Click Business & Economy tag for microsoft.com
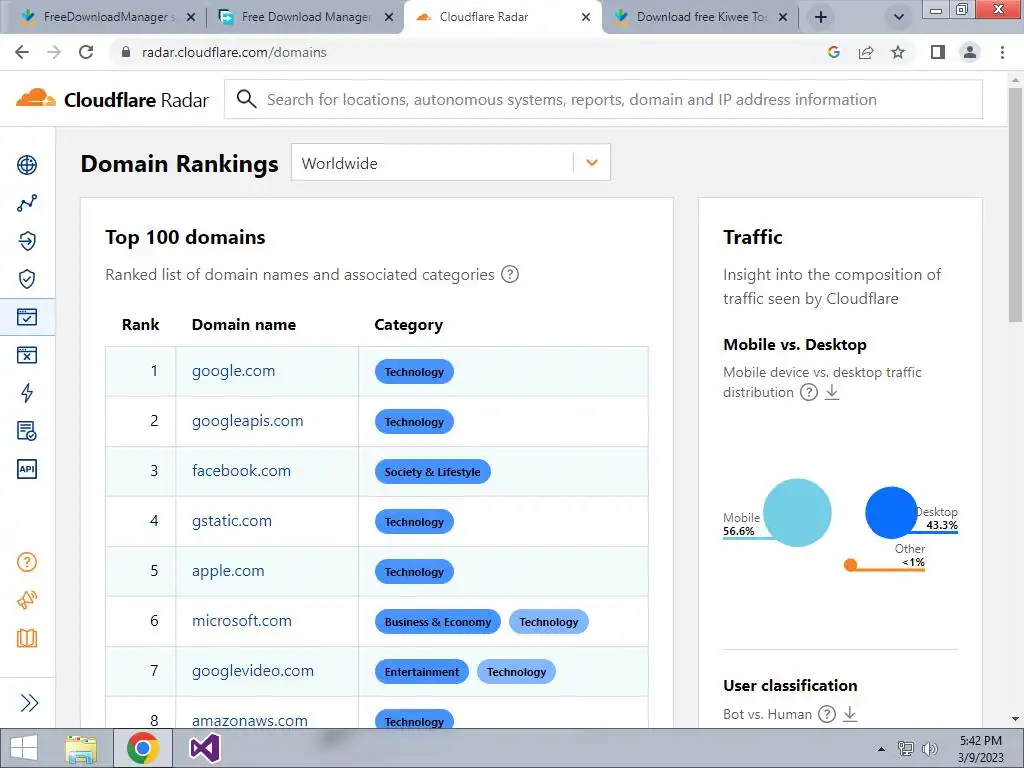The height and width of the screenshot is (768, 1024). pyautogui.click(x=438, y=622)
